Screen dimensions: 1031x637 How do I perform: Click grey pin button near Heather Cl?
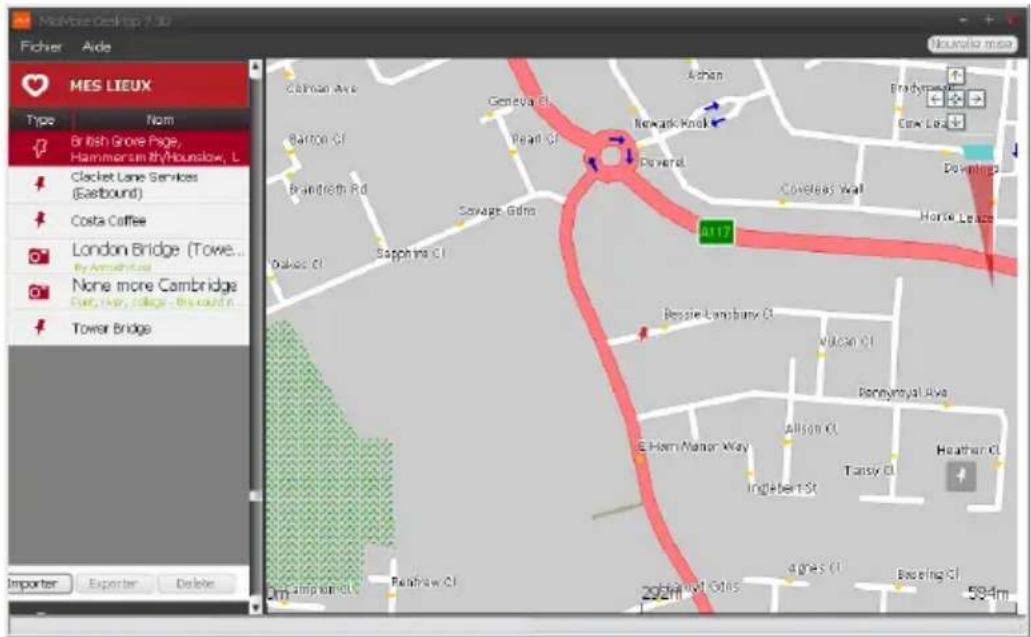tap(961, 476)
